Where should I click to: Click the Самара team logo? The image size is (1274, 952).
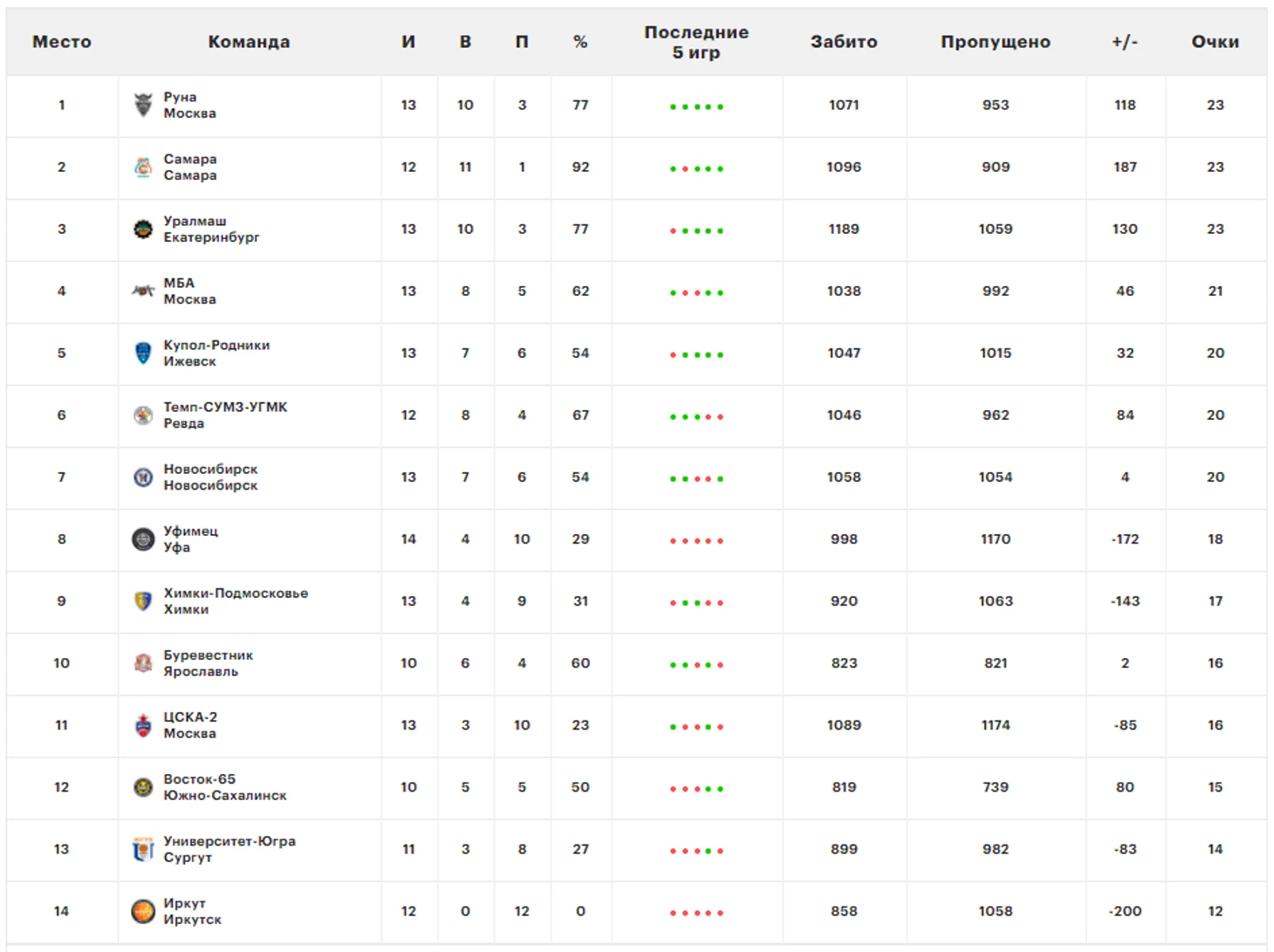[143, 167]
